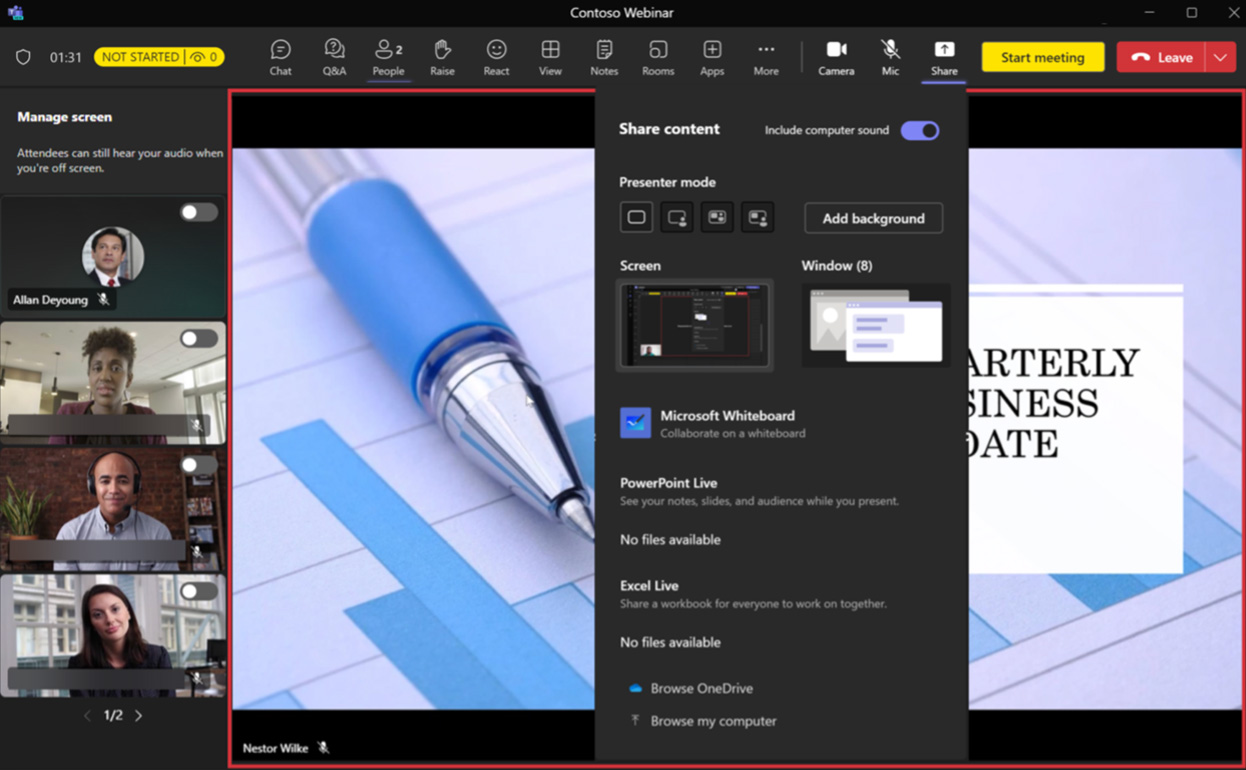Click the upload icon beside Browse my computer
1246x770 pixels.
coord(635,720)
